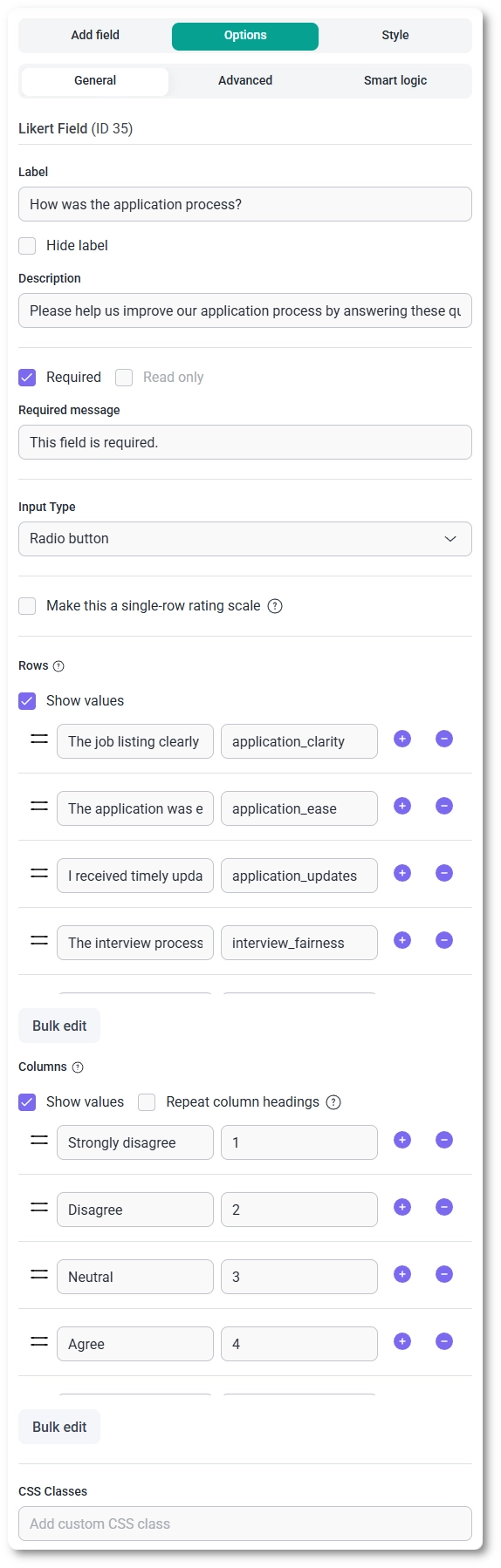
Task: Add a column after Neutral
Action: (x=402, y=1274)
